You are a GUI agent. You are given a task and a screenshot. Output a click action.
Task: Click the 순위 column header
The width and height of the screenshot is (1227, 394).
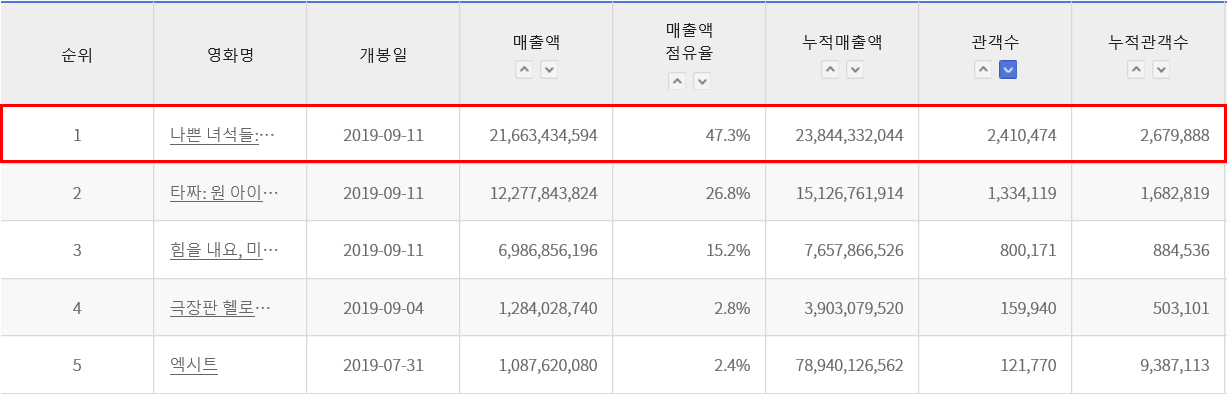pyautogui.click(x=77, y=54)
